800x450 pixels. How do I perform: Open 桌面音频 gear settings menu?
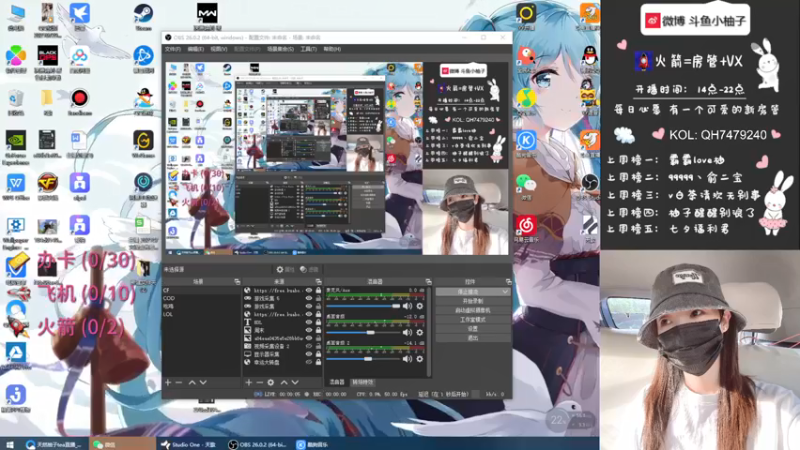[419, 333]
